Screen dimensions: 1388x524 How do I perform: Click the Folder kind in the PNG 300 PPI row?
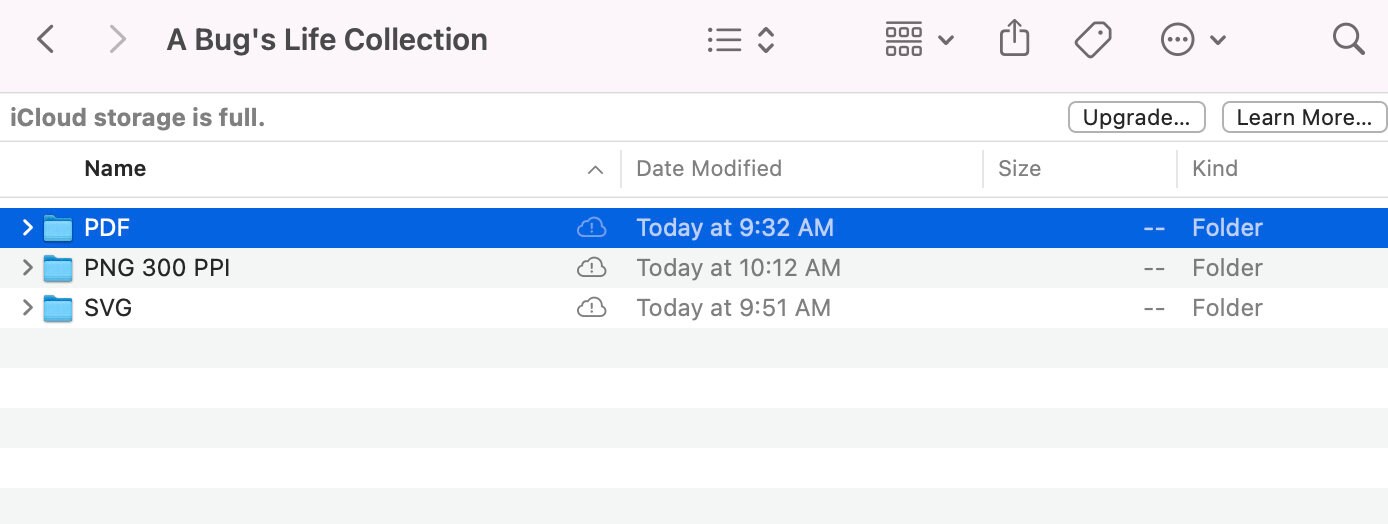click(1227, 268)
